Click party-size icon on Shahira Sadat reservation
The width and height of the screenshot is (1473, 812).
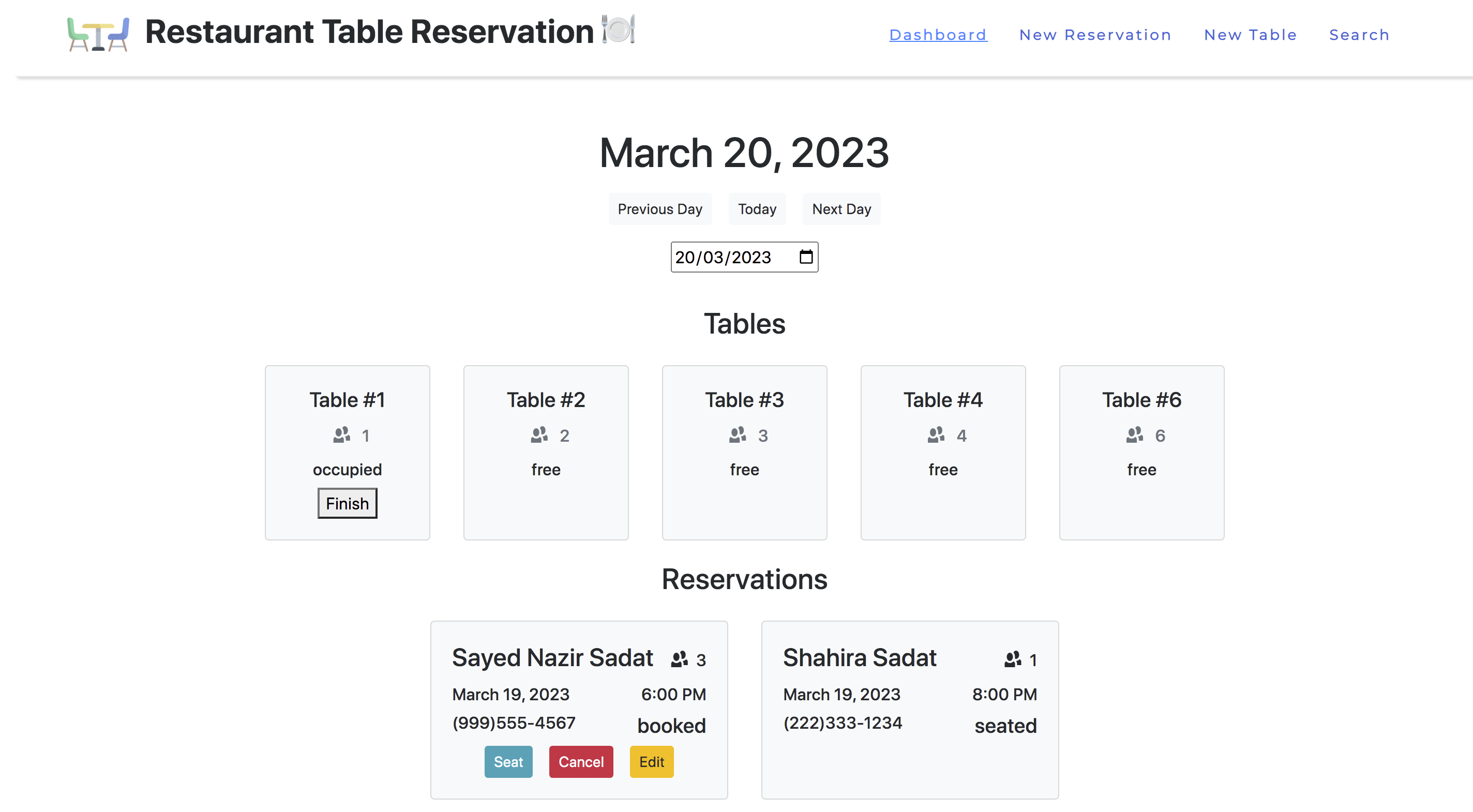tap(1012, 659)
